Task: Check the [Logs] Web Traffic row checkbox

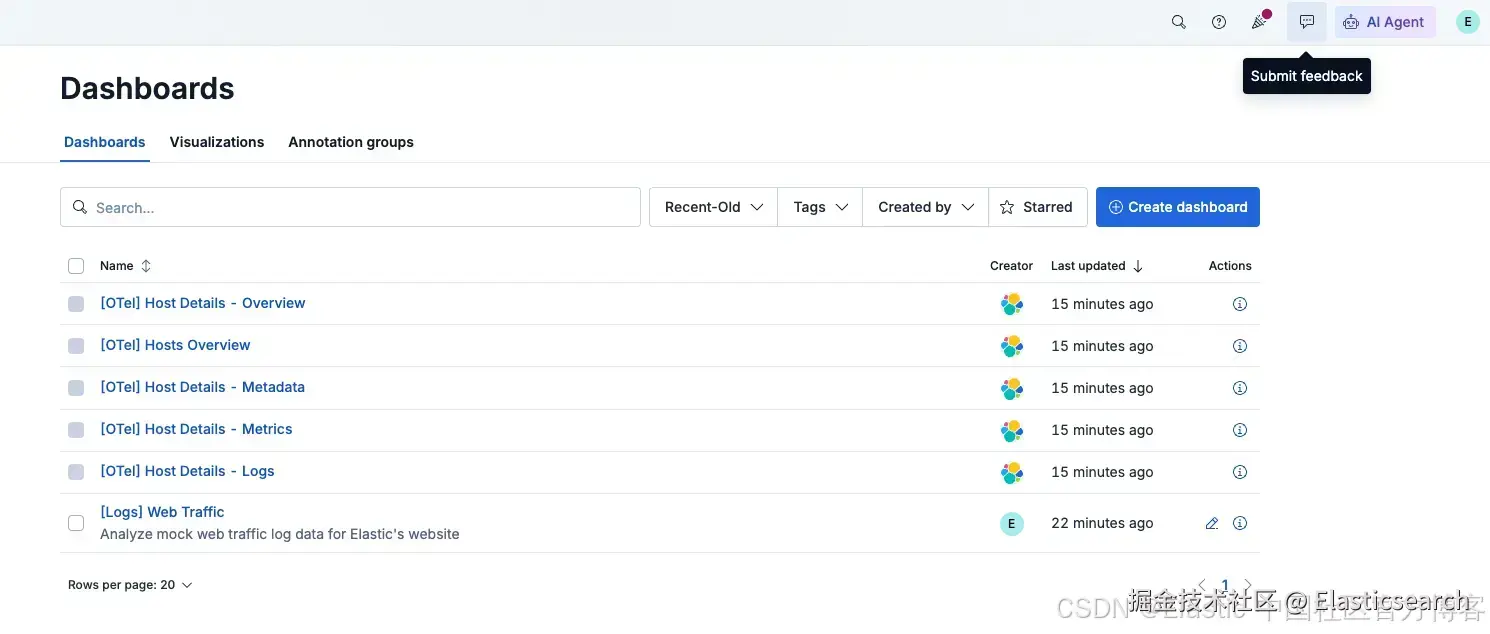Action: pyautogui.click(x=76, y=523)
